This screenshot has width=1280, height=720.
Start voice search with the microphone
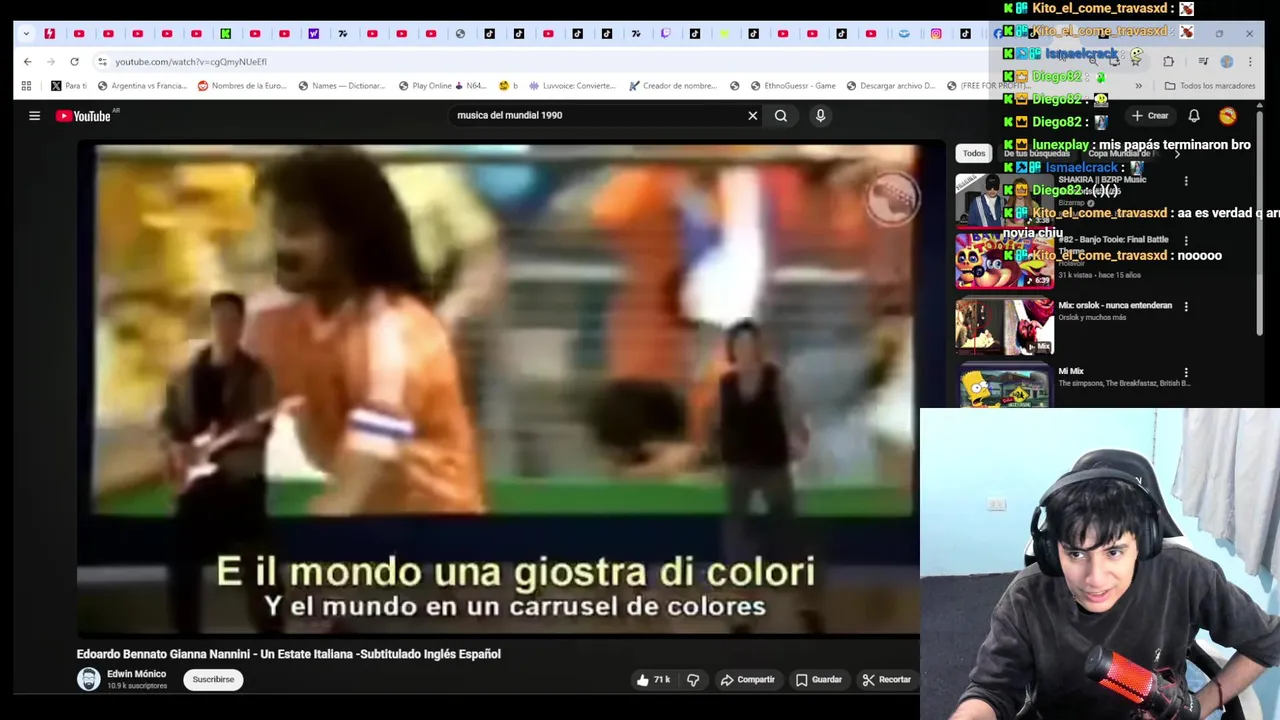820,116
